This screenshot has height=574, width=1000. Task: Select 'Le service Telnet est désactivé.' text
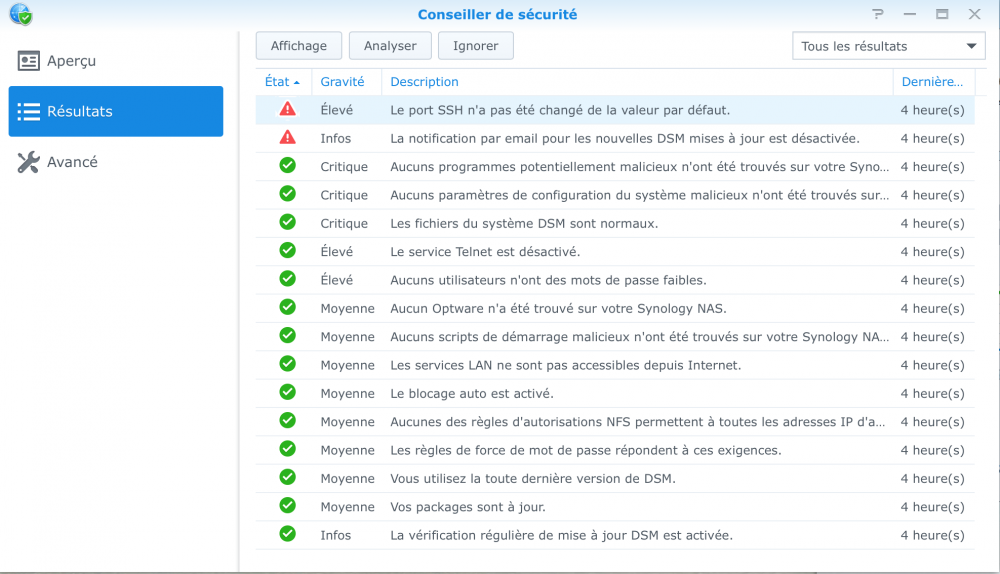coord(485,252)
